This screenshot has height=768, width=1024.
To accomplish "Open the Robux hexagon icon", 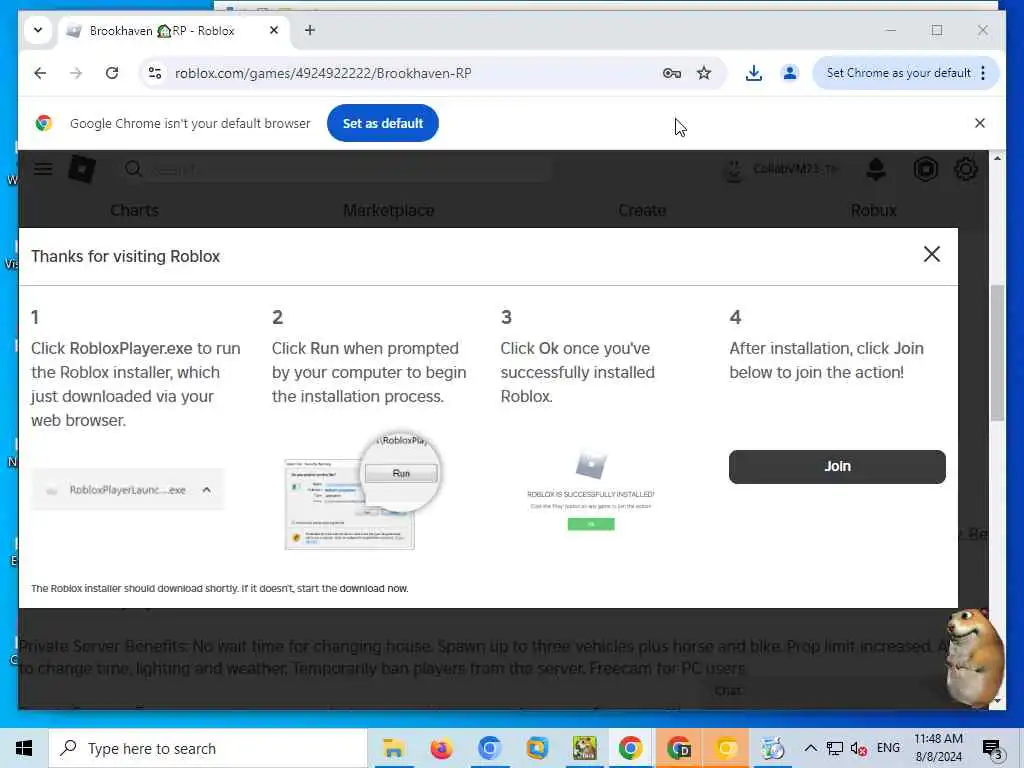I will (925, 170).
